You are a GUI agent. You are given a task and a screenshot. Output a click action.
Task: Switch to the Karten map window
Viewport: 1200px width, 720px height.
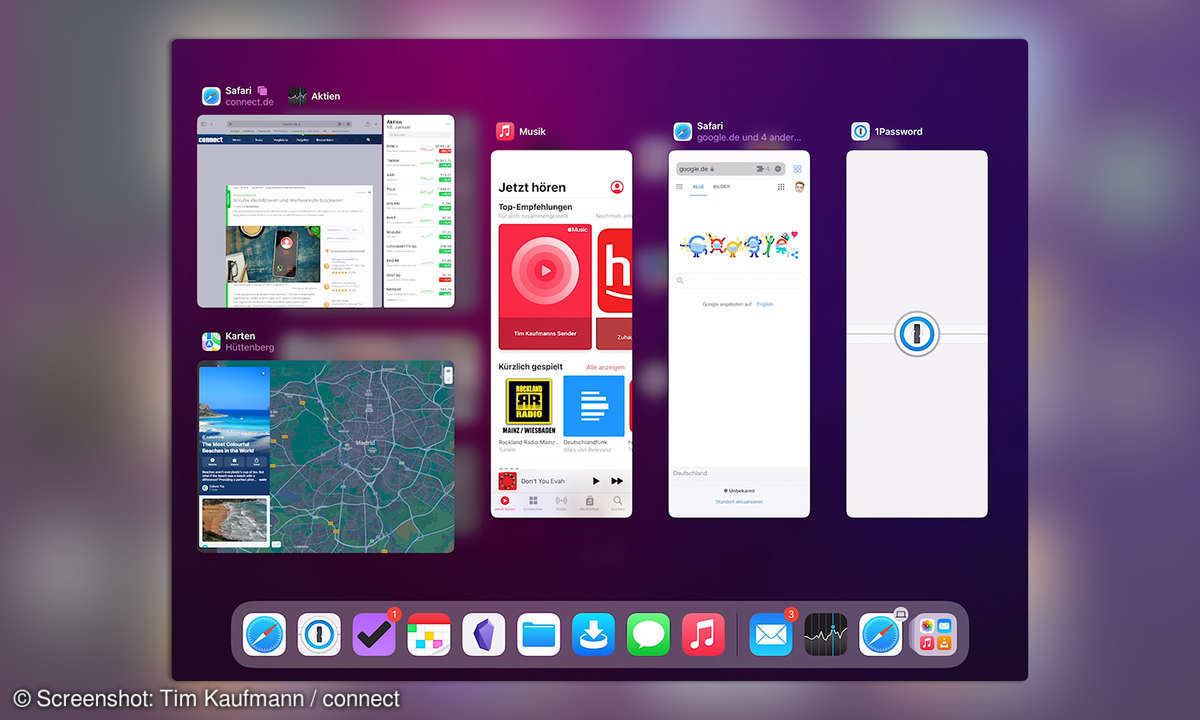pyautogui.click(x=326, y=456)
